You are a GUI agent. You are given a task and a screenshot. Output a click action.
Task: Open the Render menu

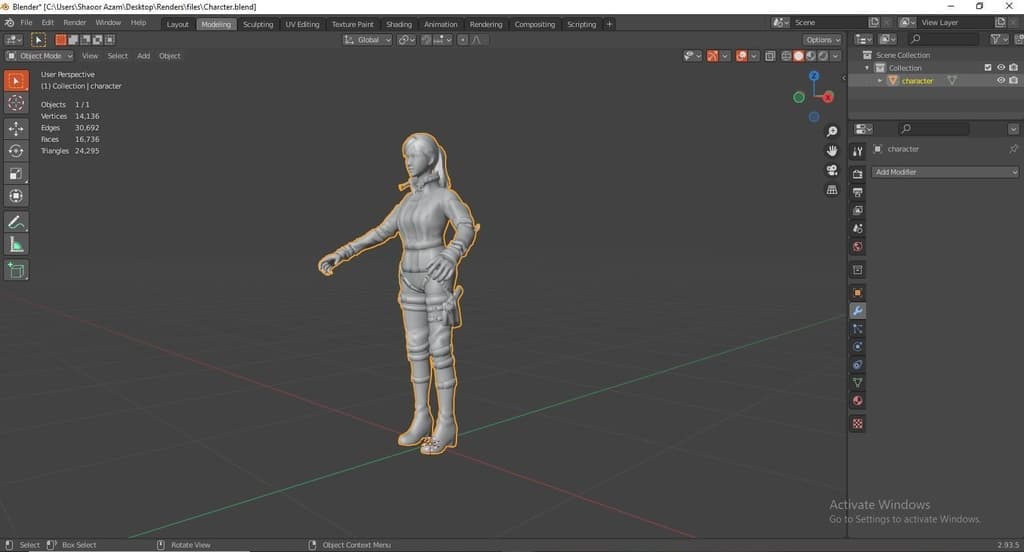point(75,22)
